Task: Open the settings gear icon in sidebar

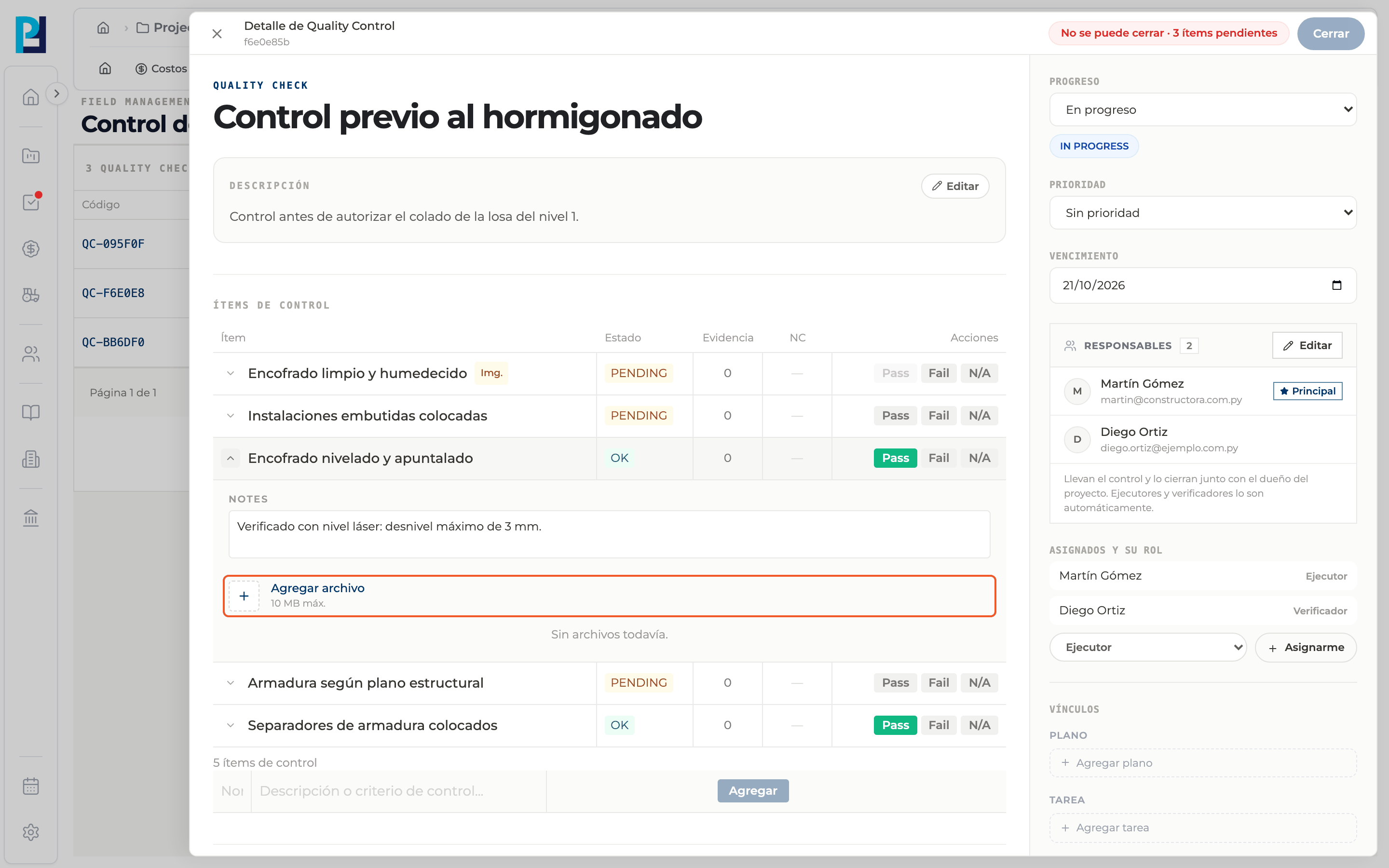Action: 31,832
